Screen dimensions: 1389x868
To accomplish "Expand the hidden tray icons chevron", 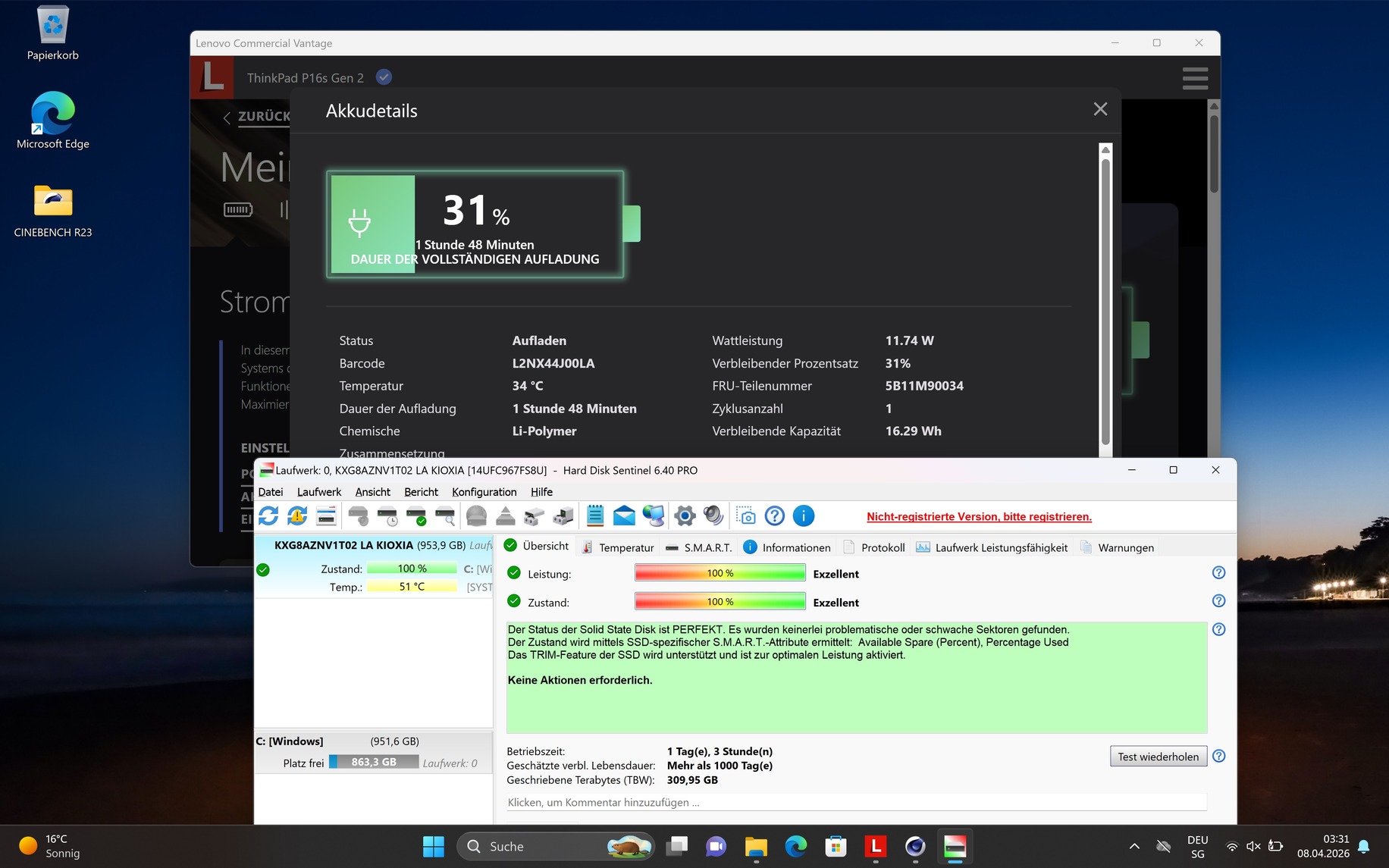I will pos(1134,846).
